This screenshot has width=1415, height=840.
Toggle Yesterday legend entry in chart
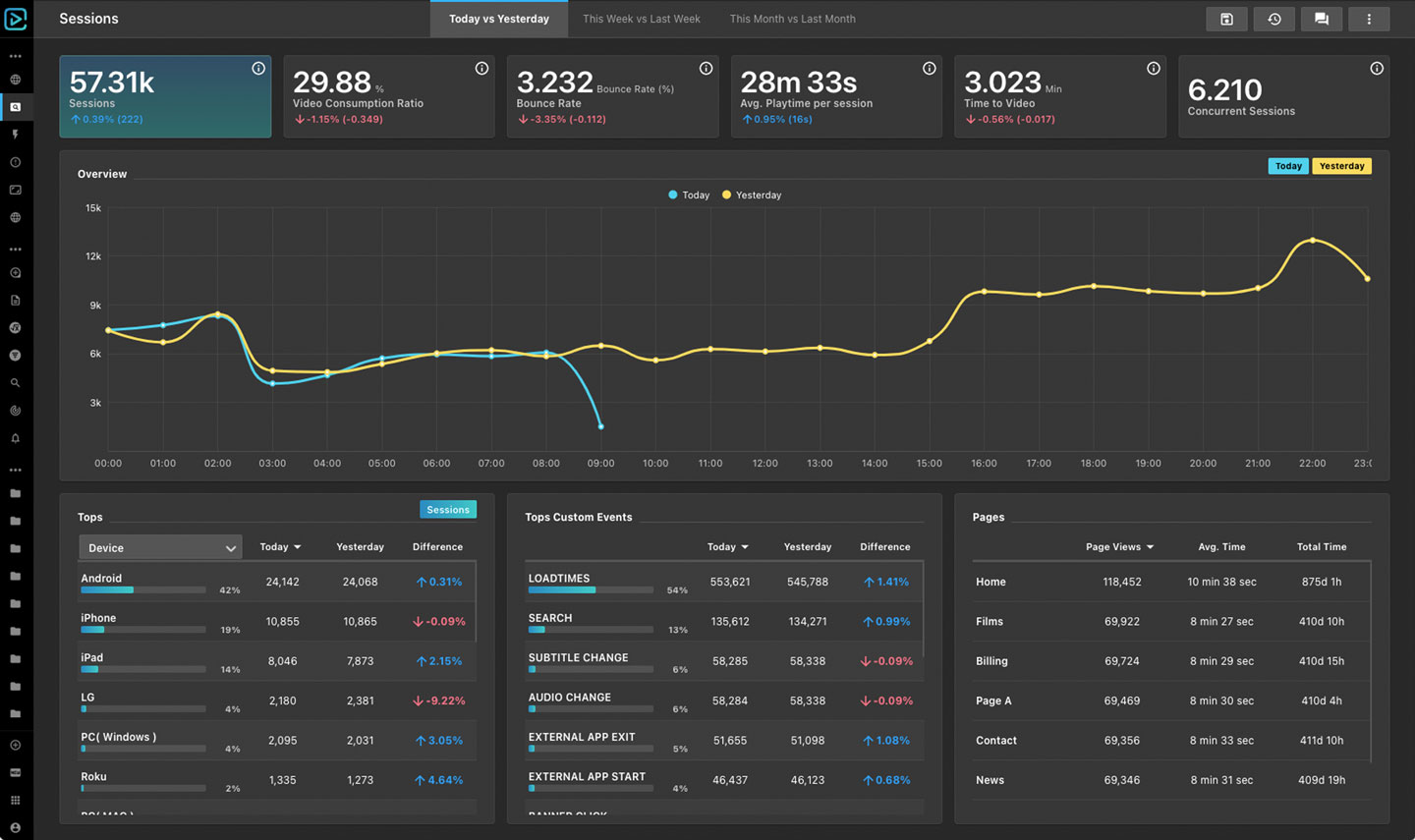(x=752, y=196)
